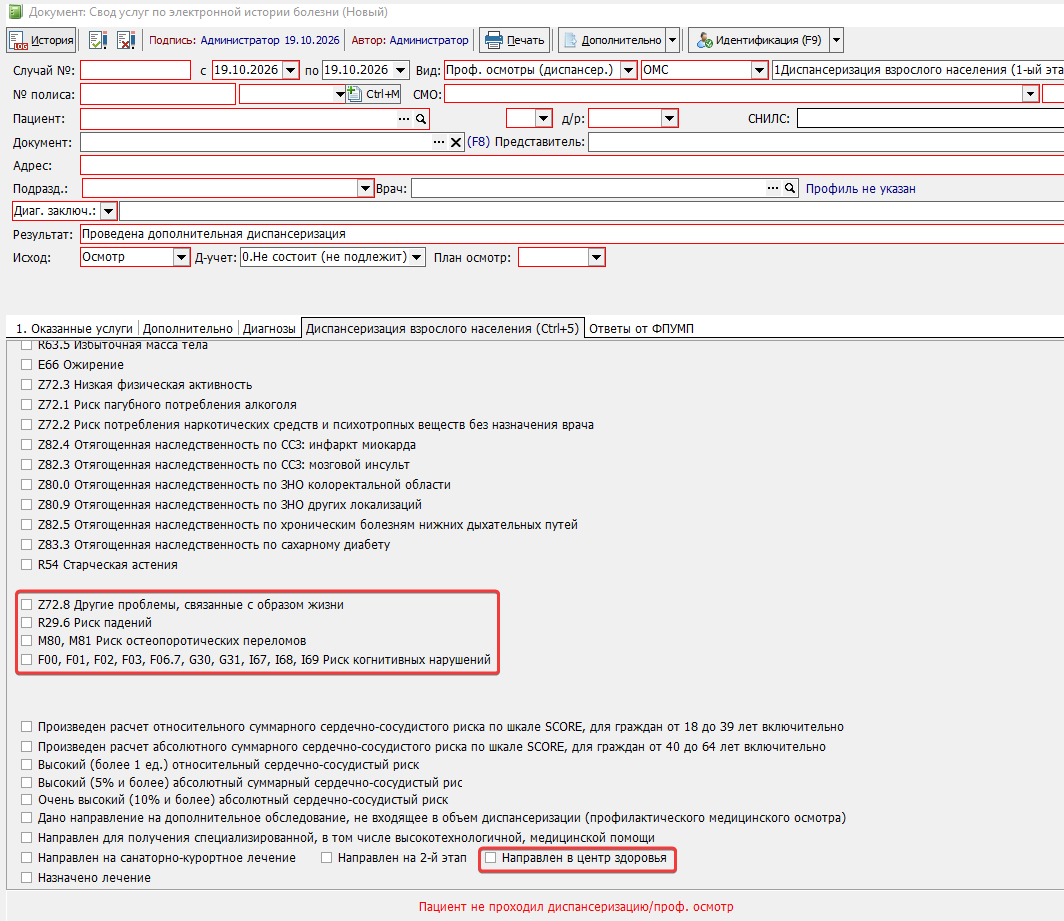Click the sign document icon with green checkmark
The width and height of the screenshot is (1064, 921).
[98, 40]
